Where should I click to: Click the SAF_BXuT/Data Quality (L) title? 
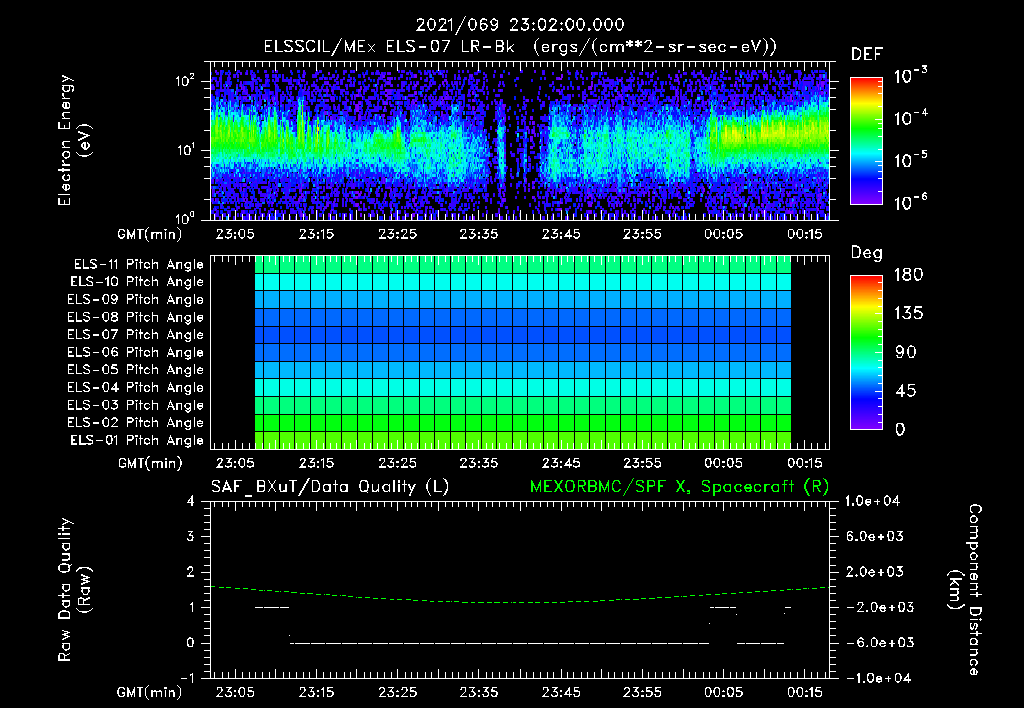[330, 487]
